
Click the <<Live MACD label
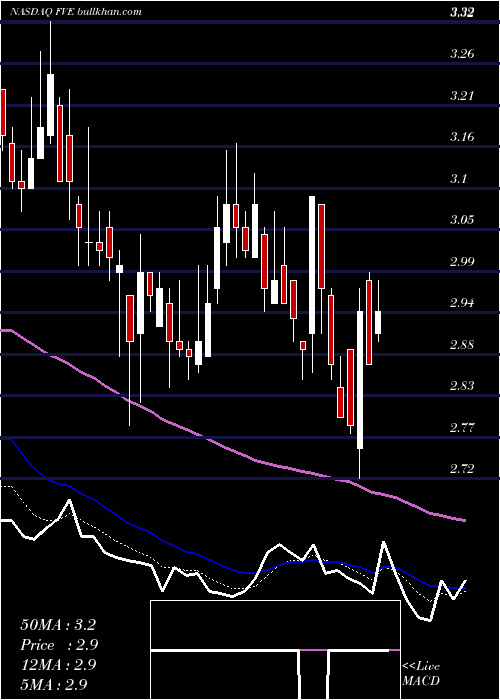[x=421, y=674]
